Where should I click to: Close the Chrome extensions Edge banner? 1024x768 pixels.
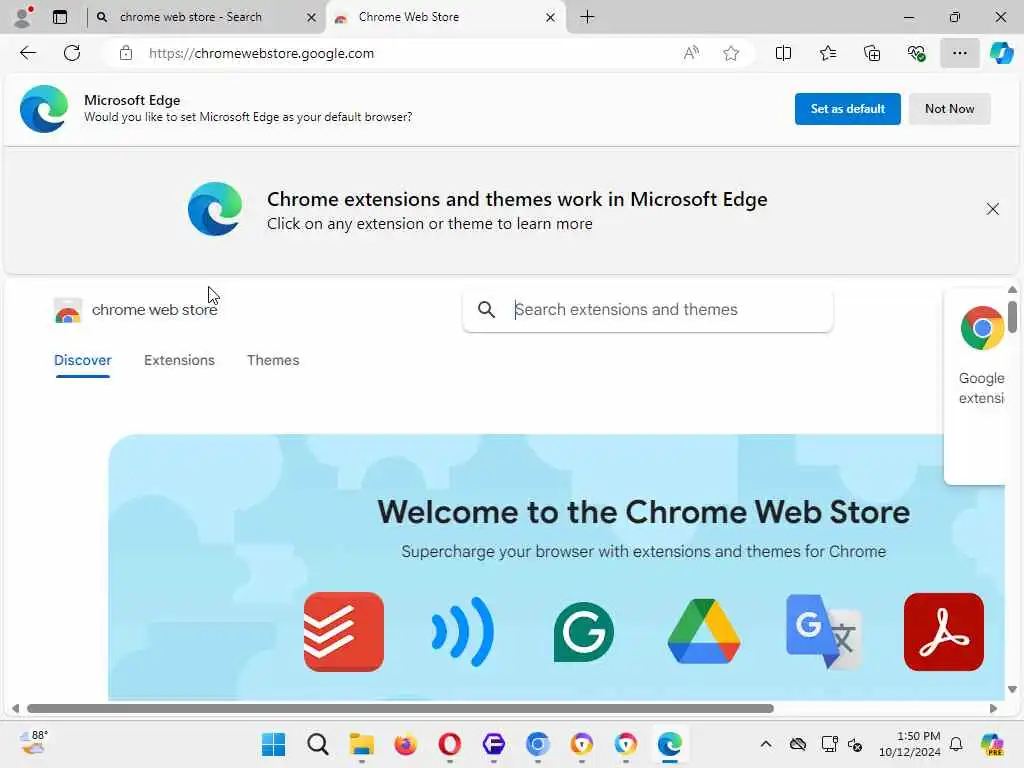(x=992, y=209)
